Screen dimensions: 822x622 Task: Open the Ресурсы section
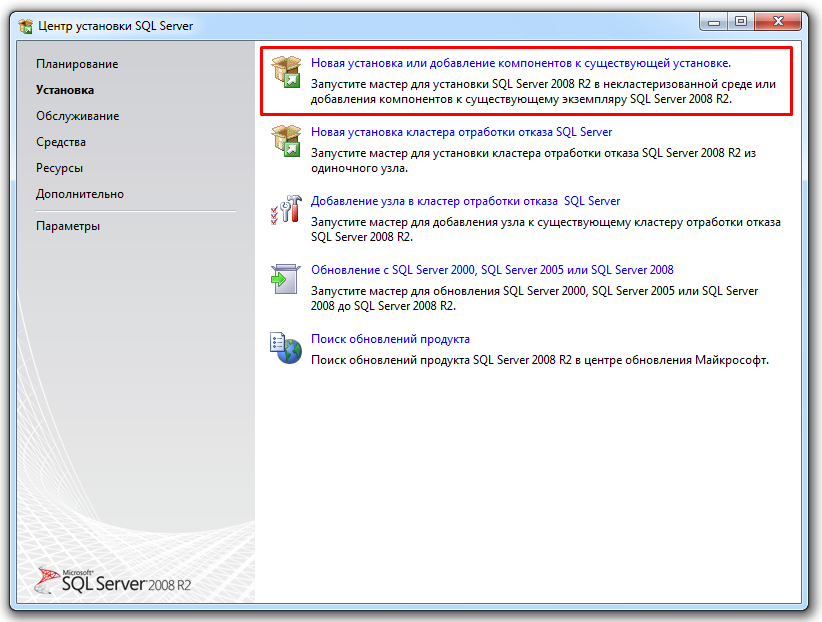59,168
